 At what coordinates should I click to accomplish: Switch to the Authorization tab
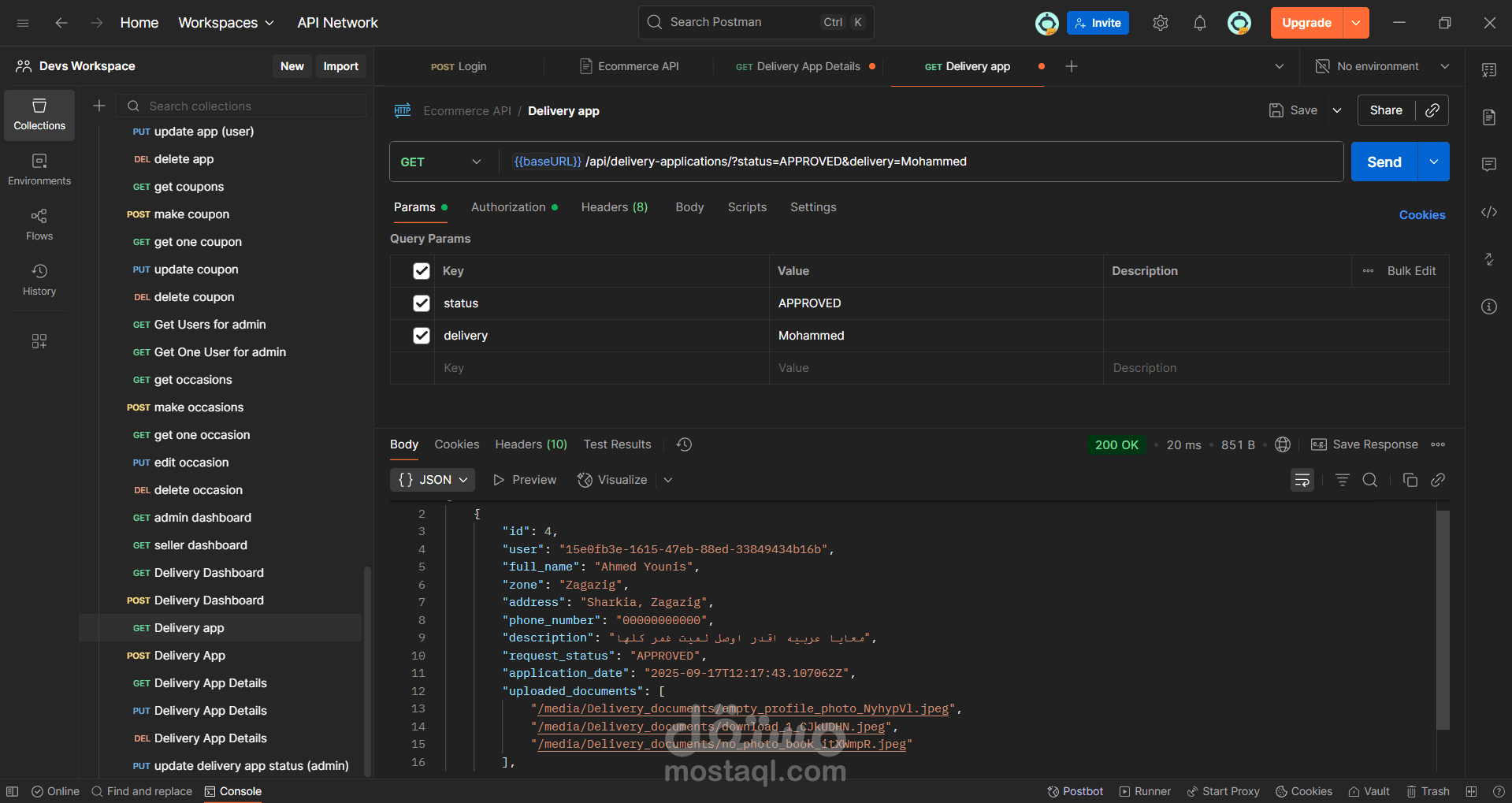tap(515, 207)
